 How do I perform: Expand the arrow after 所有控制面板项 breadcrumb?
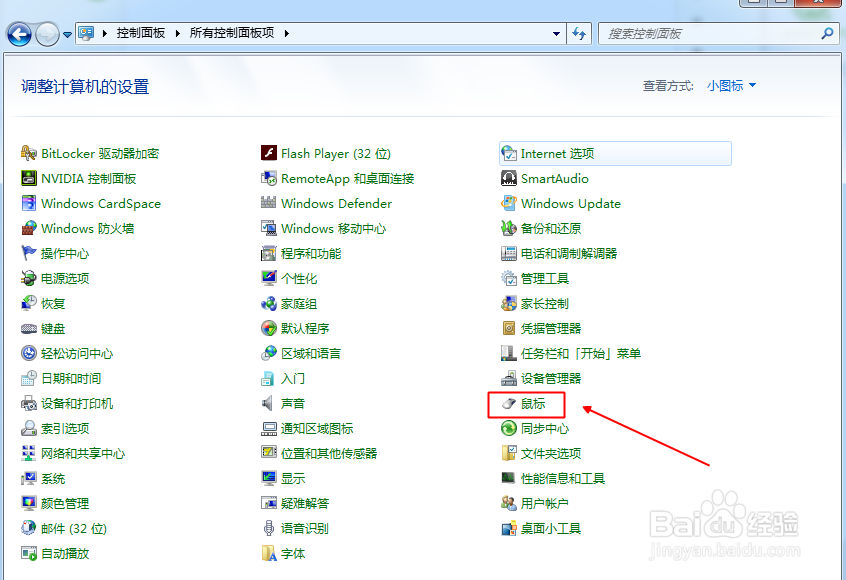[x=286, y=33]
